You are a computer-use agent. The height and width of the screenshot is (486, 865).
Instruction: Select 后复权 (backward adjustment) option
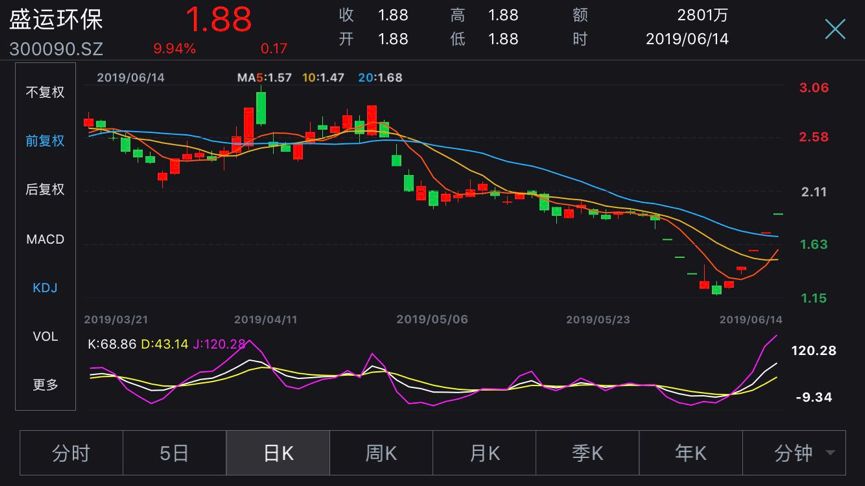[45, 189]
